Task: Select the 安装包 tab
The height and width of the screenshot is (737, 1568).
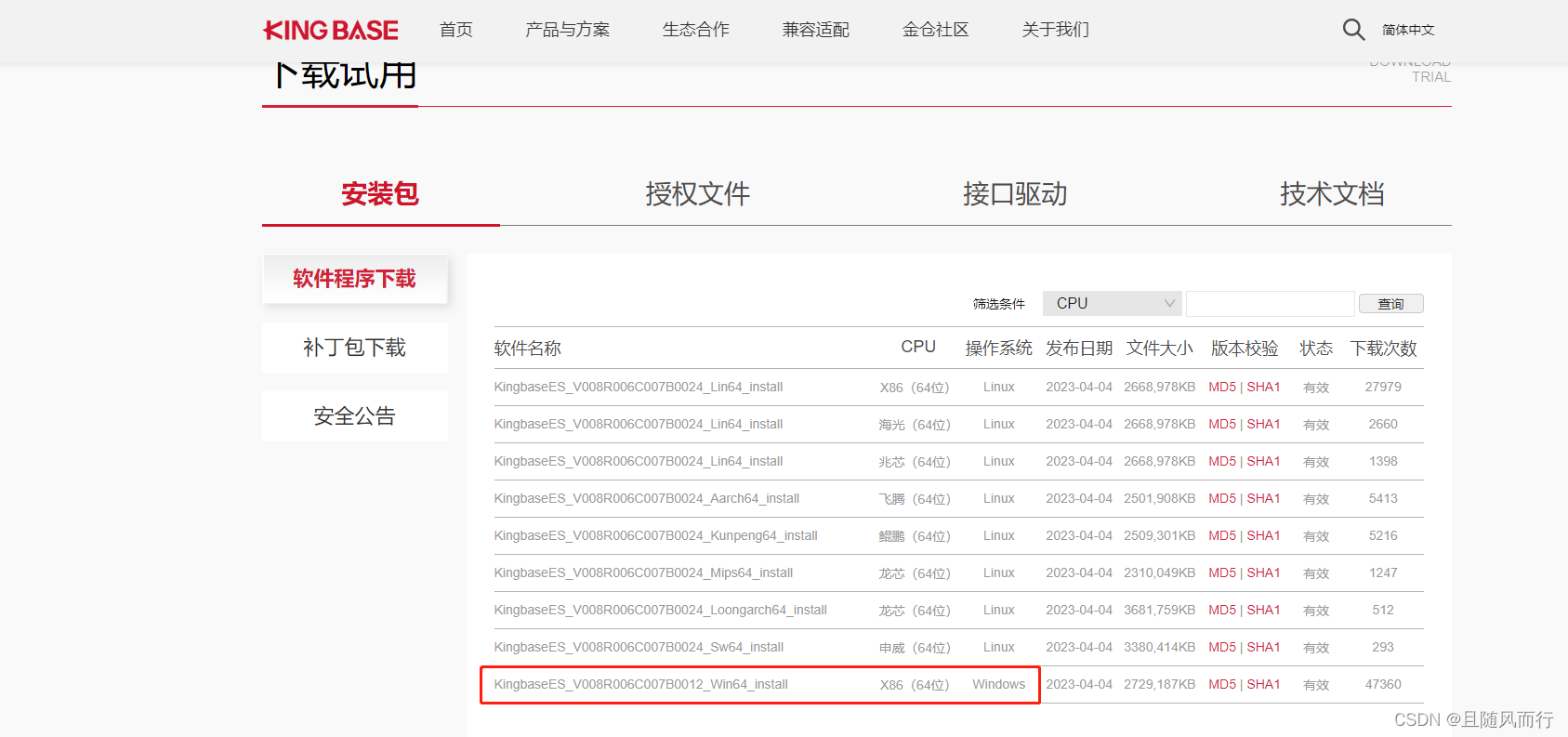Action: pyautogui.click(x=380, y=193)
